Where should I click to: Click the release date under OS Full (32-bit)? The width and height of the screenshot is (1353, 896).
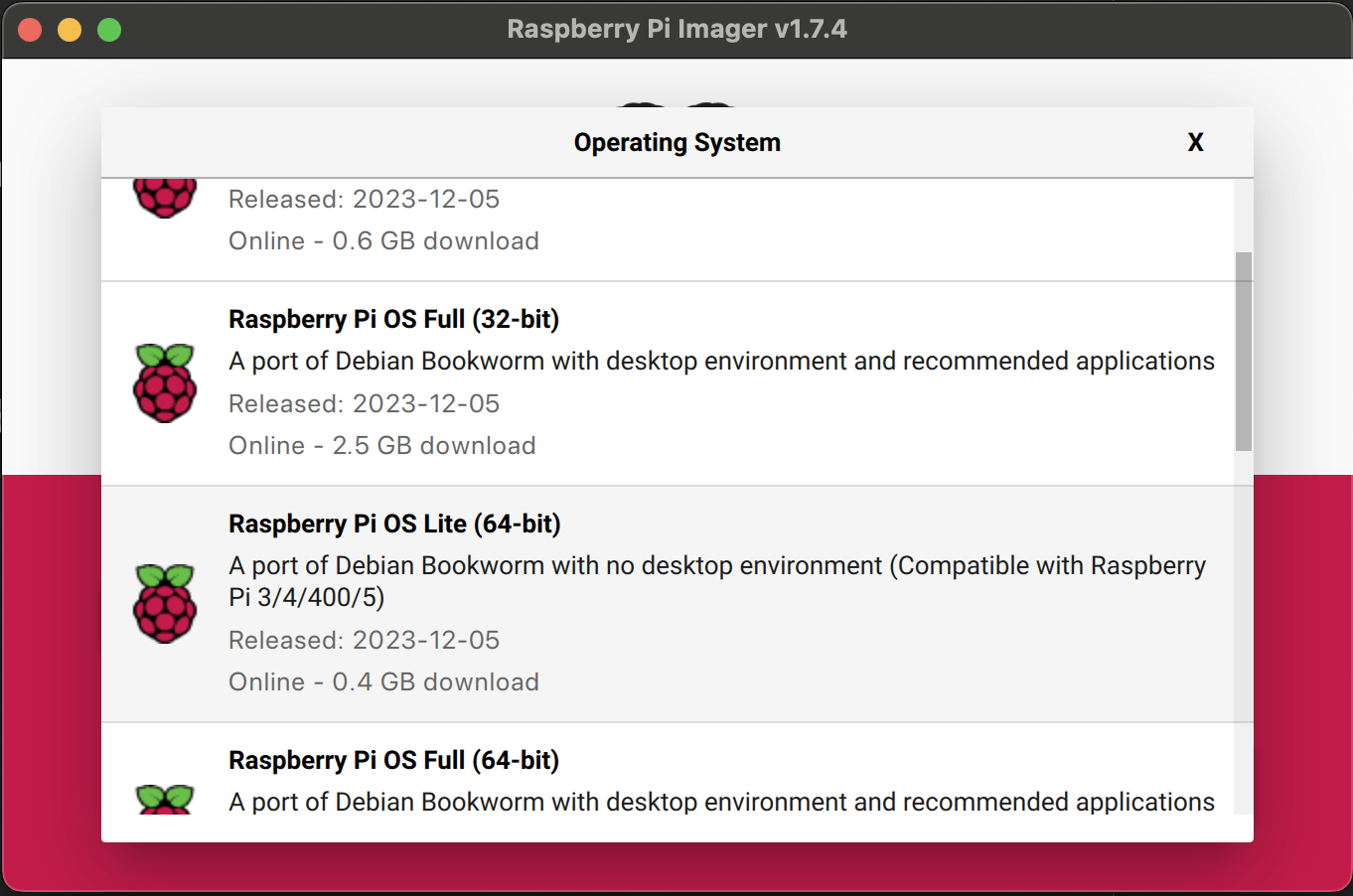pos(364,404)
